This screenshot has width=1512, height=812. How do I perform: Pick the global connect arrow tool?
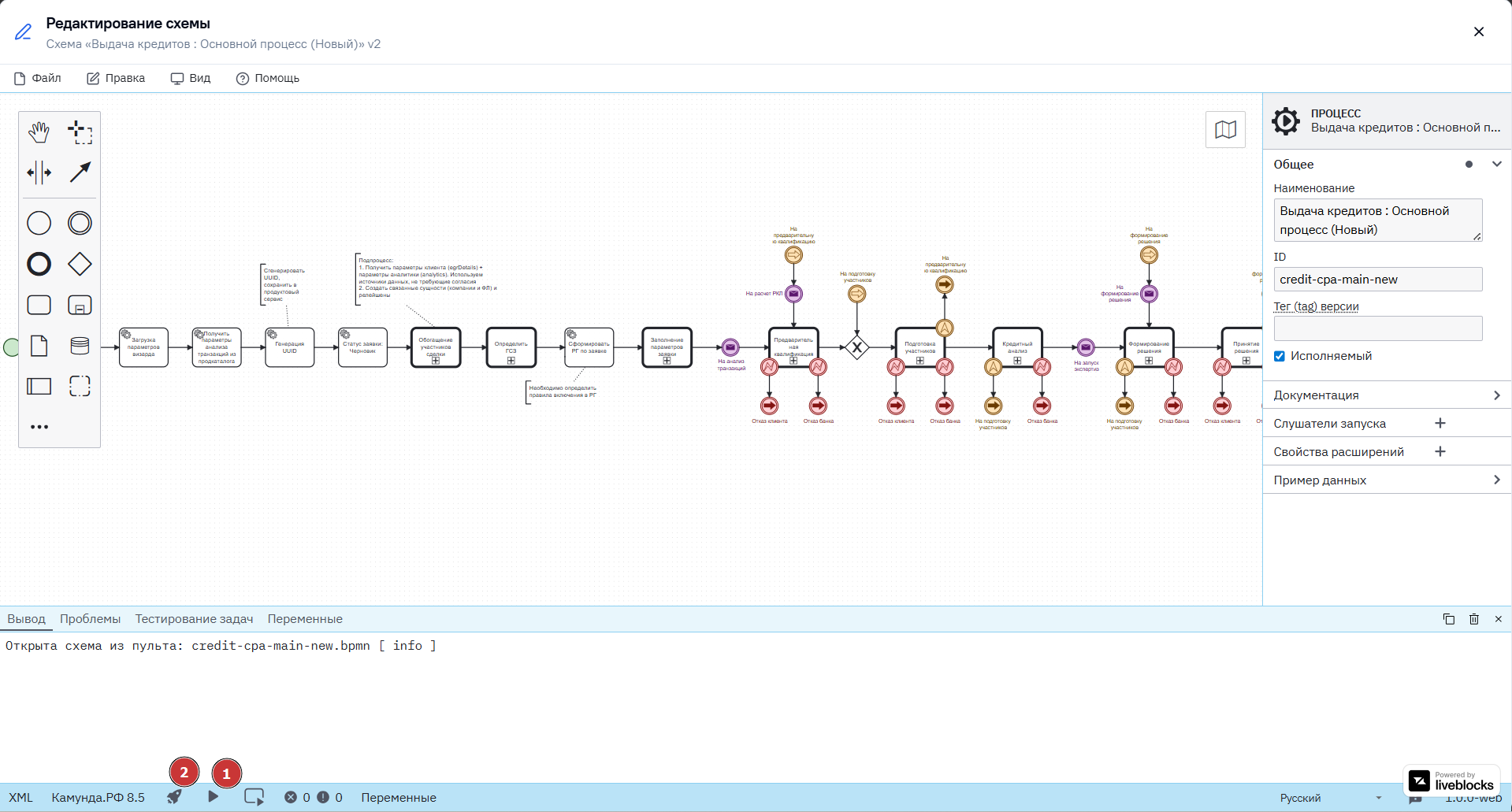coord(80,172)
